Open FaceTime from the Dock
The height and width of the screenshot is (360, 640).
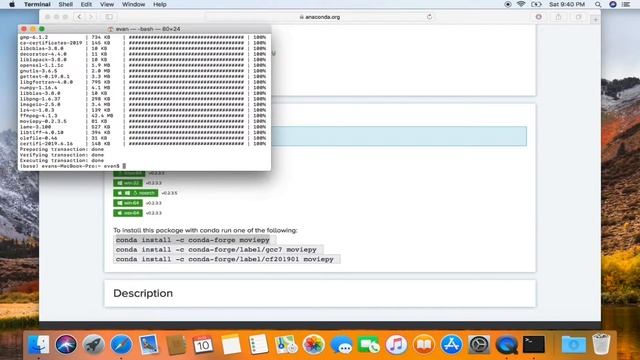click(x=369, y=345)
